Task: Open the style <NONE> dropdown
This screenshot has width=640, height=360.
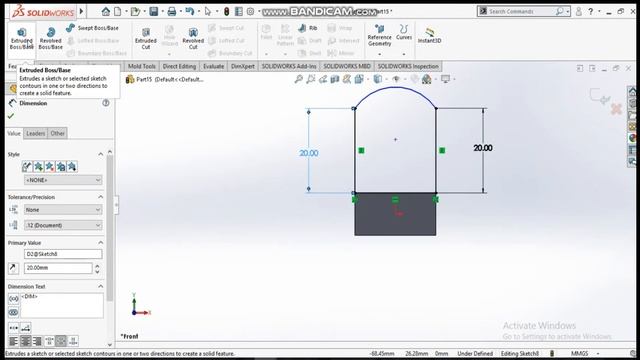Action: point(63,180)
